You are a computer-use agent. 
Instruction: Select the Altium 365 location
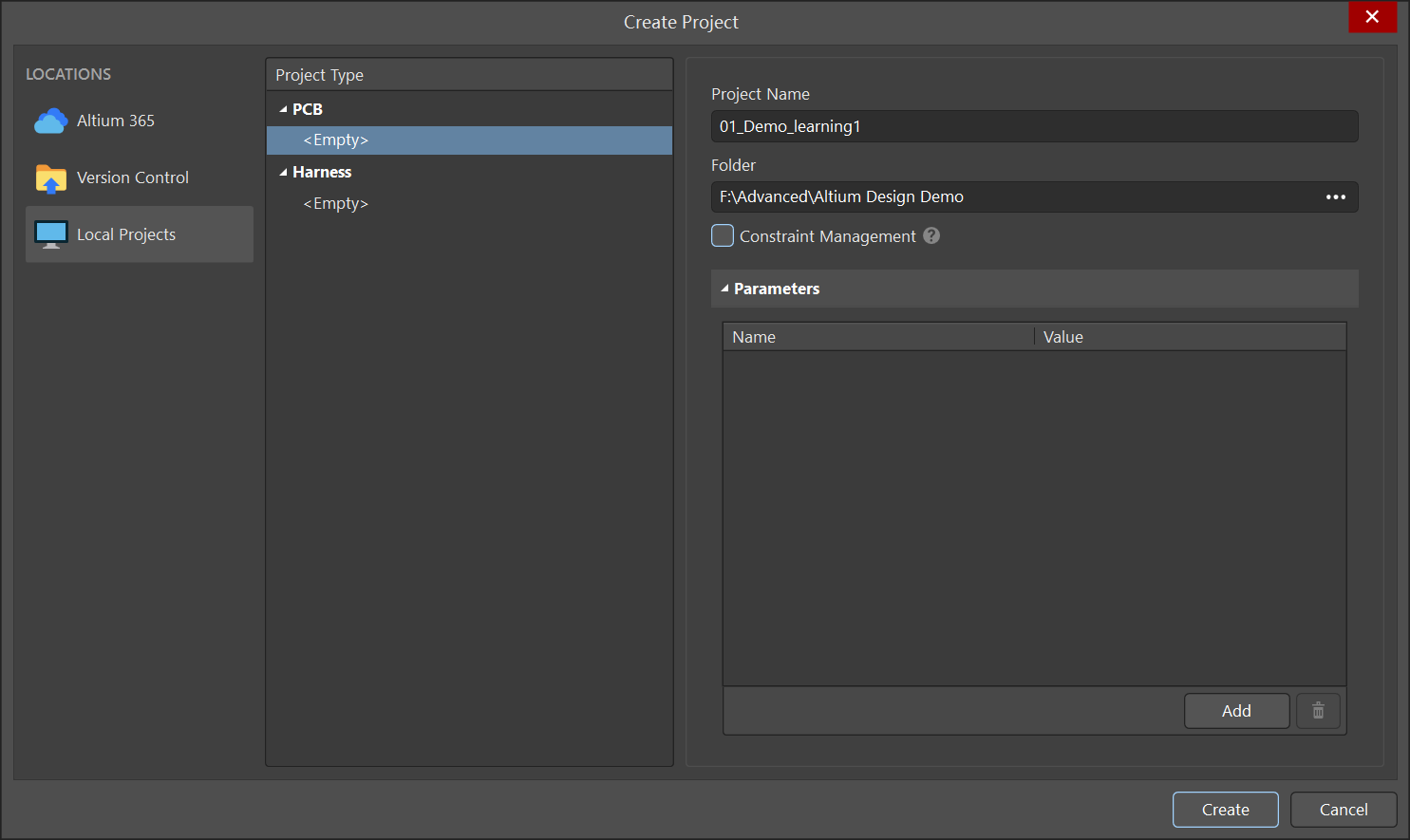[116, 121]
